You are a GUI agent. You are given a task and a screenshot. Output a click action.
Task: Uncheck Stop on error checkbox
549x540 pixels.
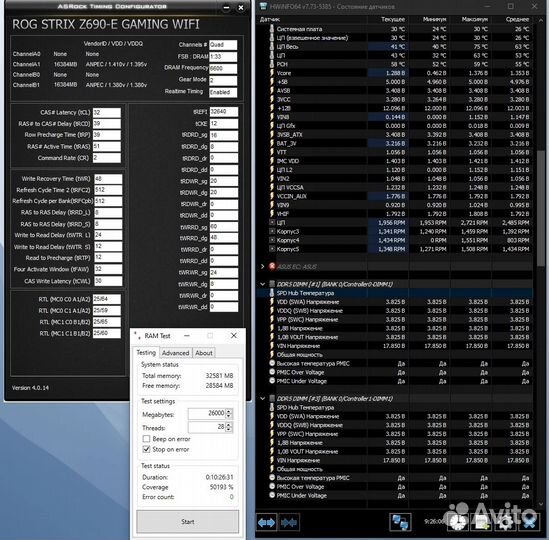pyautogui.click(x=146, y=449)
